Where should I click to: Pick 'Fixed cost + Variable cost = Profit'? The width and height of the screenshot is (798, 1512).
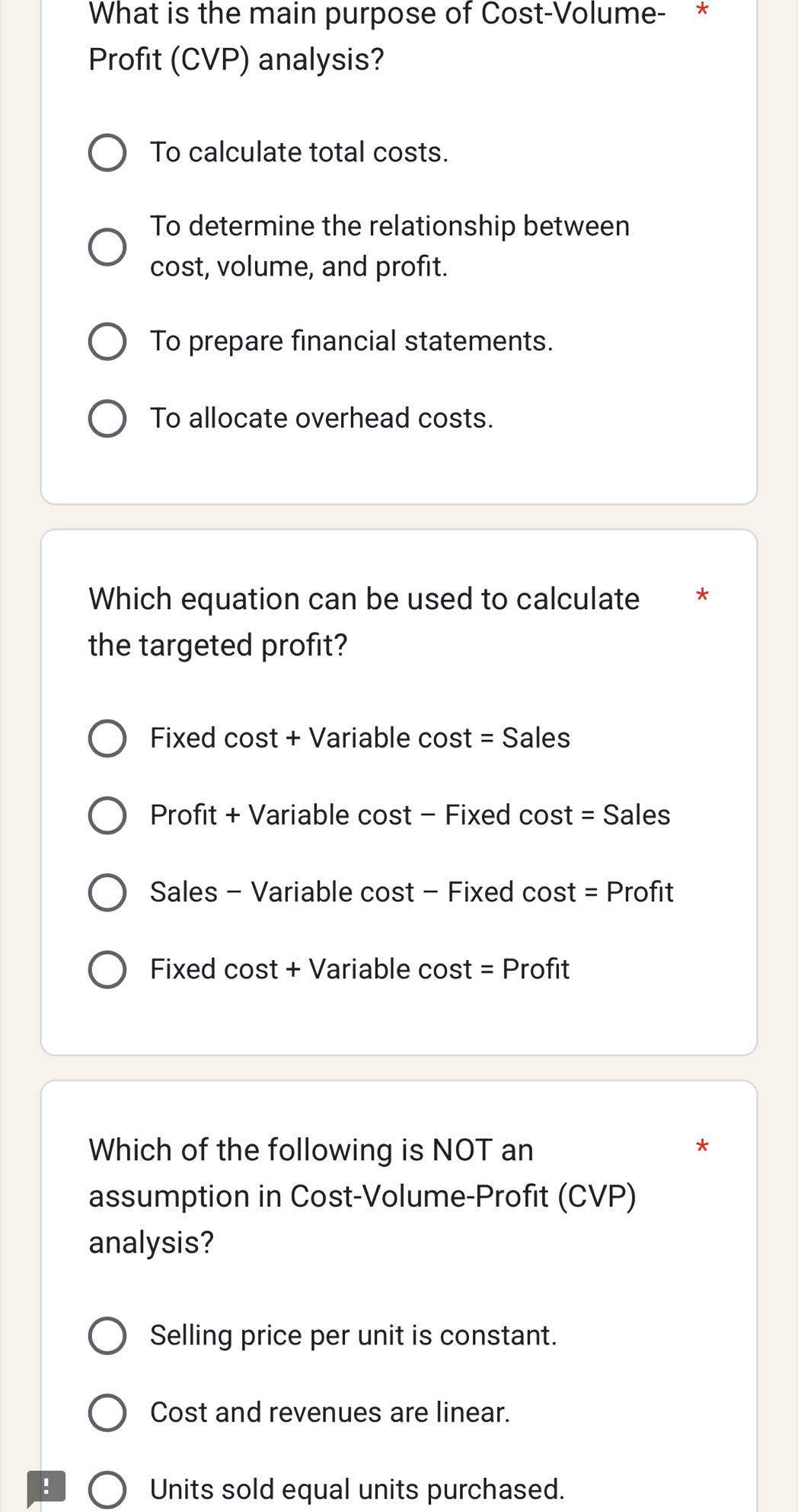[107, 970]
